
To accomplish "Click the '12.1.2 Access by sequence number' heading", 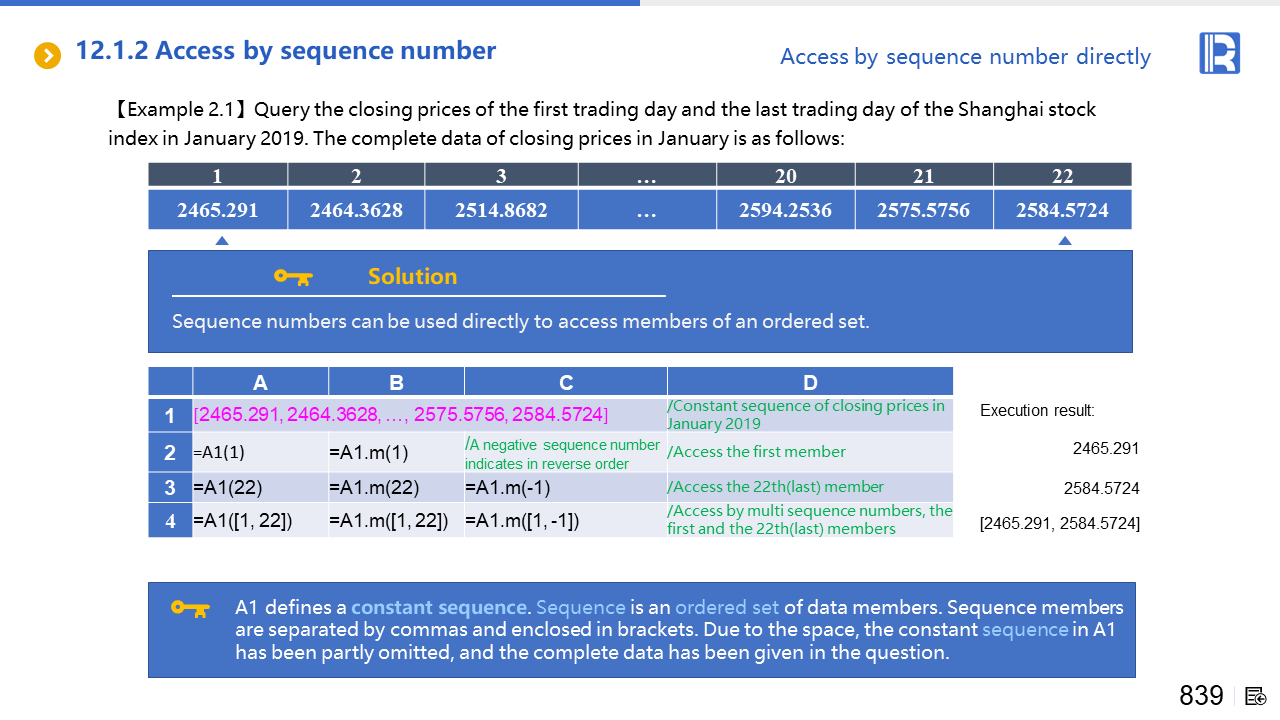I will 286,51.
